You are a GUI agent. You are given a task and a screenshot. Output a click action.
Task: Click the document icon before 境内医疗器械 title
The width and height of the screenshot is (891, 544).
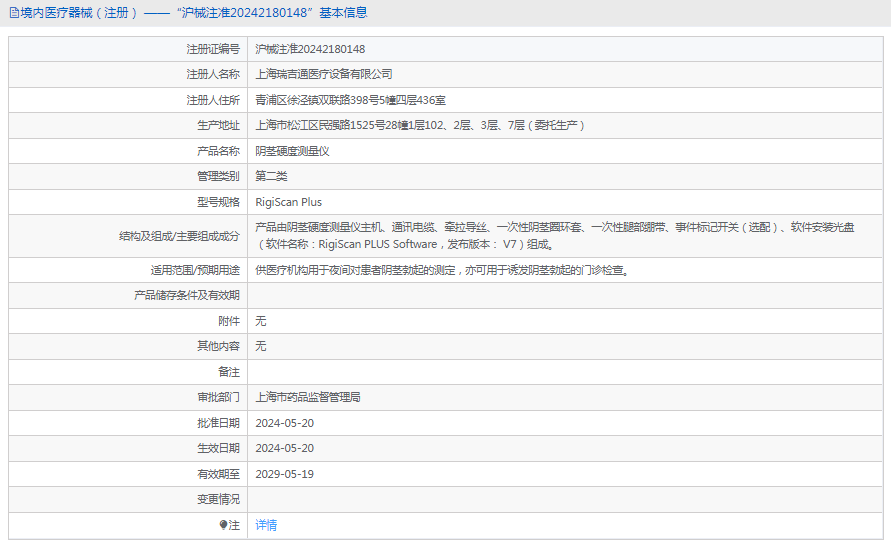tap(14, 13)
